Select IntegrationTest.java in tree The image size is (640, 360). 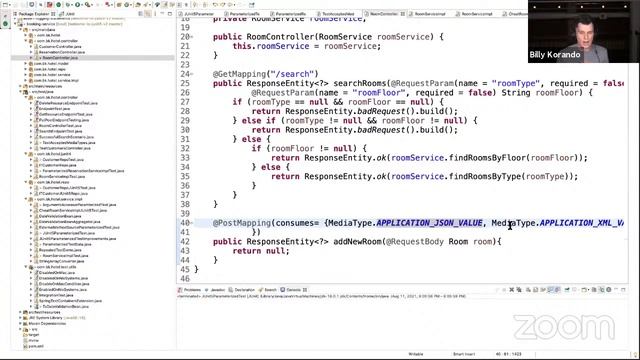click(56, 295)
